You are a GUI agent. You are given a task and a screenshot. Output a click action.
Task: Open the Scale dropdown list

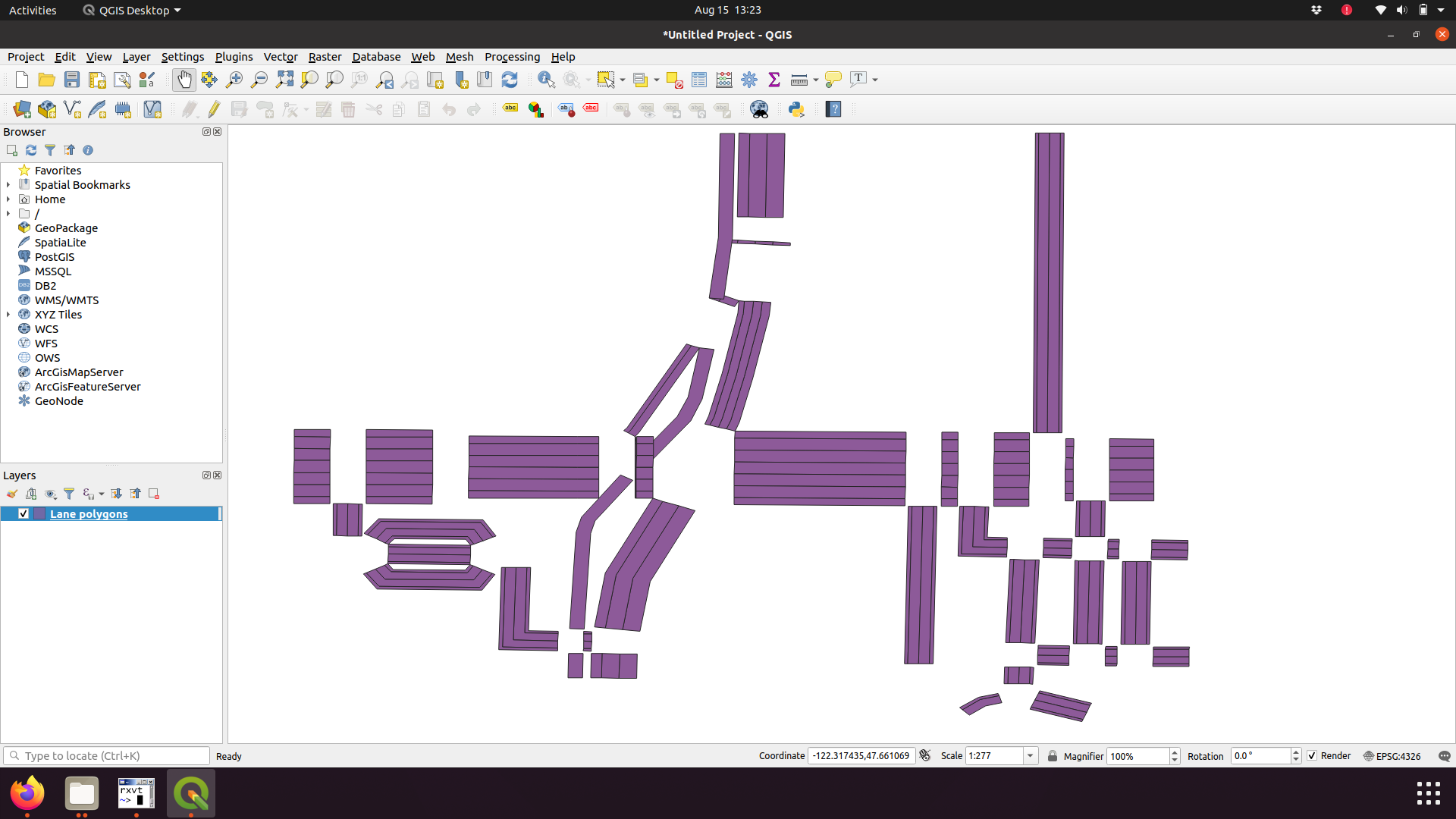pyautogui.click(x=1030, y=756)
